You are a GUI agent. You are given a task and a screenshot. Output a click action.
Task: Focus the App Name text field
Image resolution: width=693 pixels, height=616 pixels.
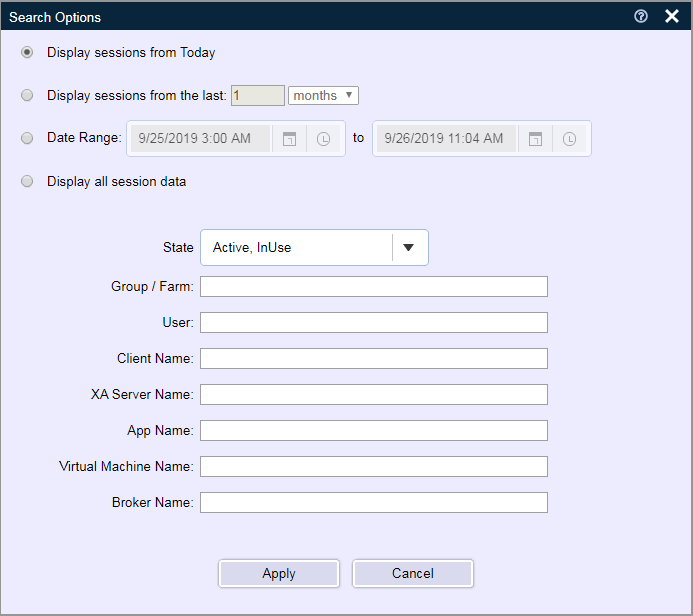[374, 431]
